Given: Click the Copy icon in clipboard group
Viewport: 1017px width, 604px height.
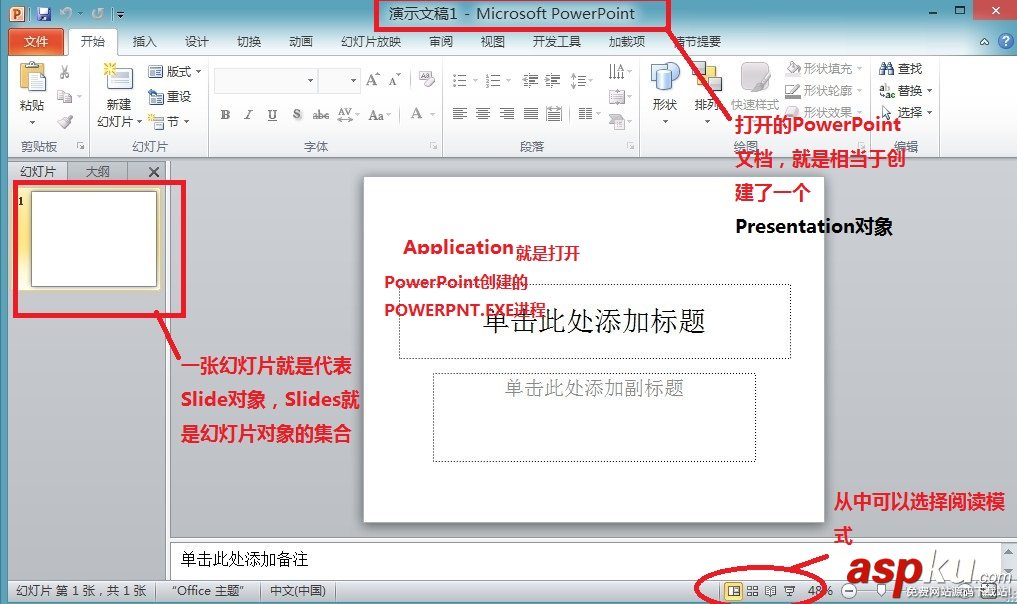Looking at the screenshot, I should (x=64, y=97).
